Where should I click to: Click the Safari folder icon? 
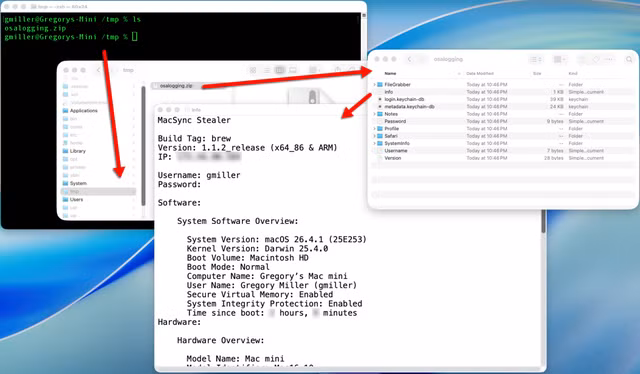tap(380, 136)
